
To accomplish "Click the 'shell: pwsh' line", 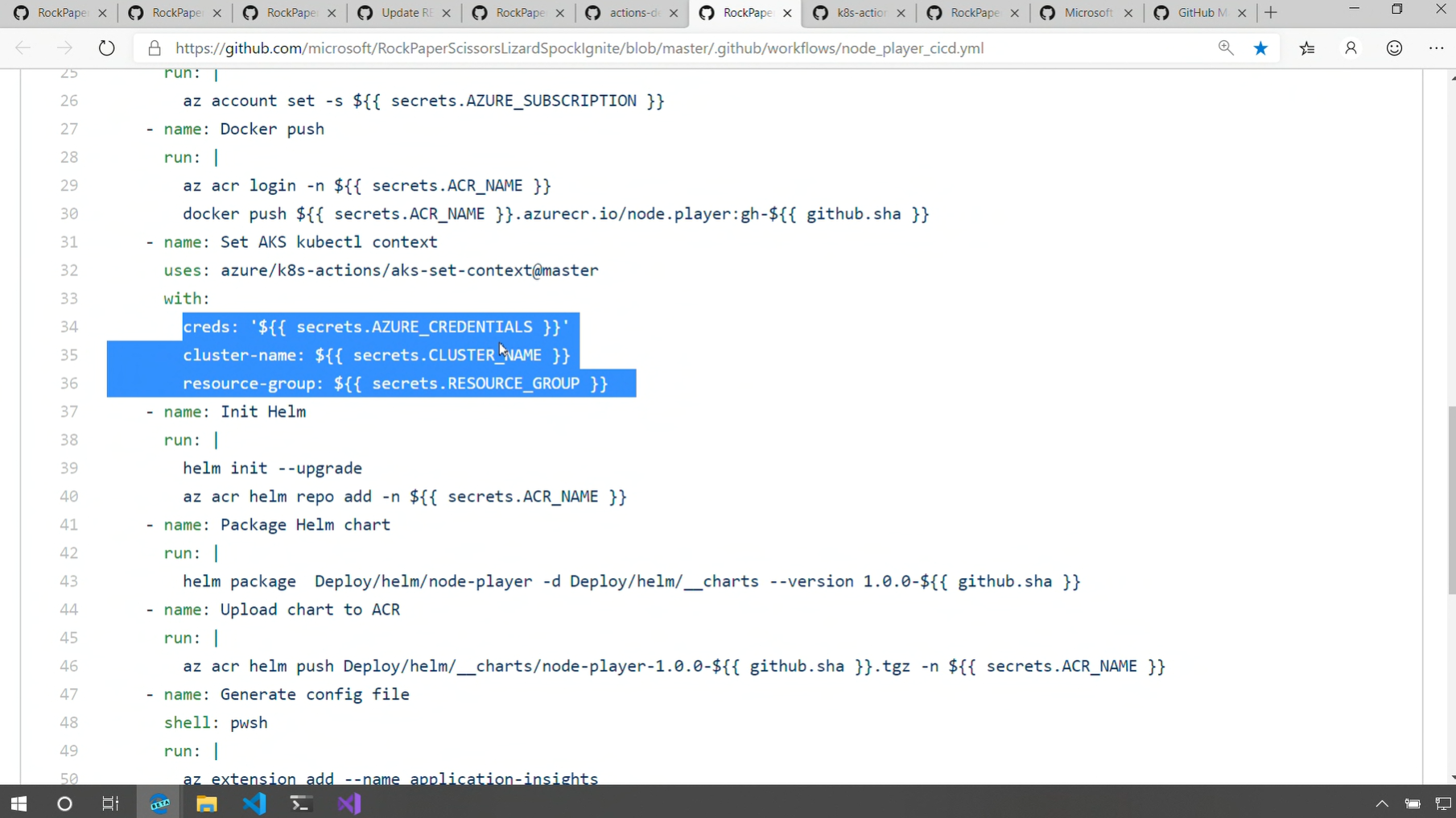I will point(216,722).
